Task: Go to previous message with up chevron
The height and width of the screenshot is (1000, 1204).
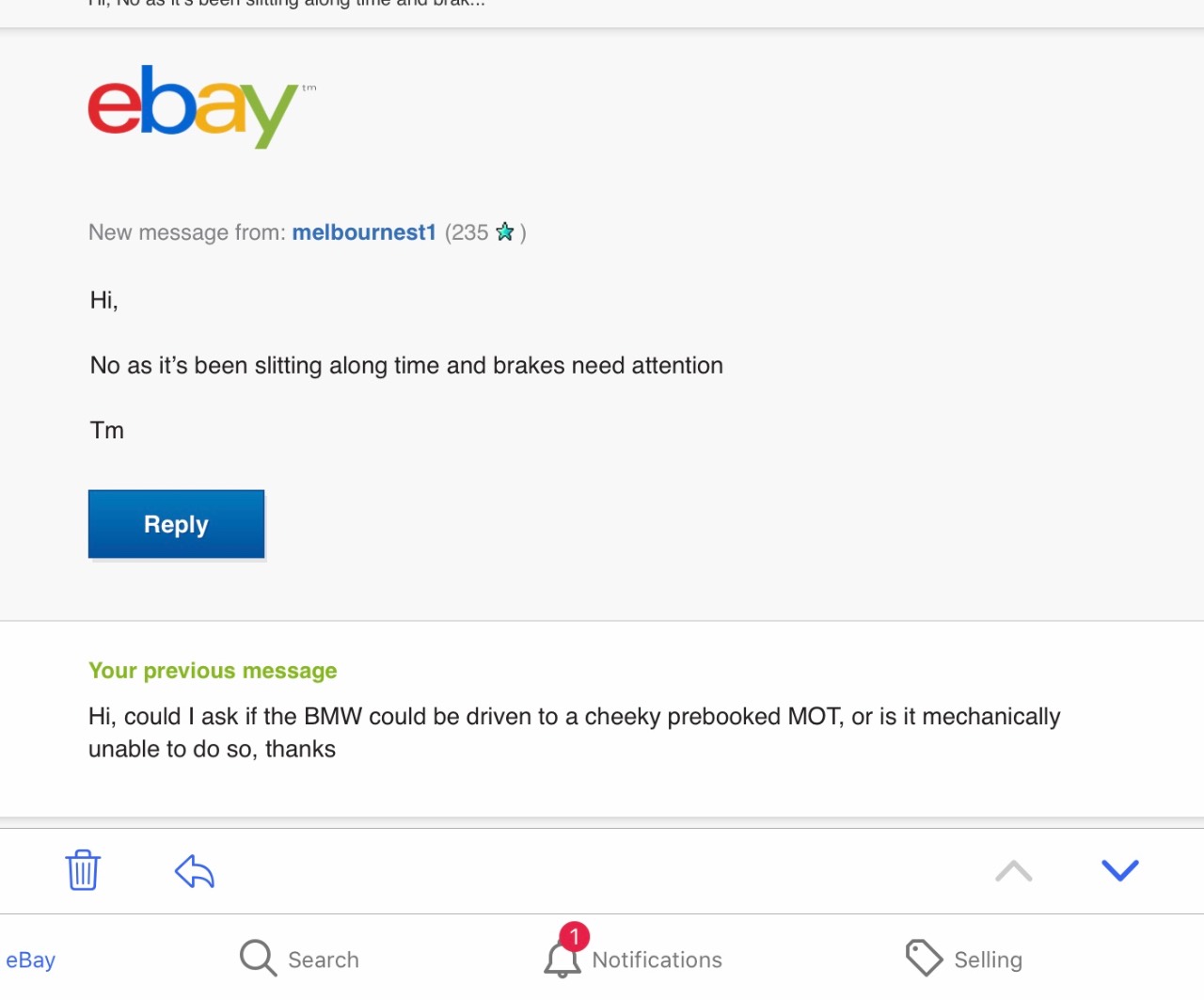Action: pos(1014,871)
